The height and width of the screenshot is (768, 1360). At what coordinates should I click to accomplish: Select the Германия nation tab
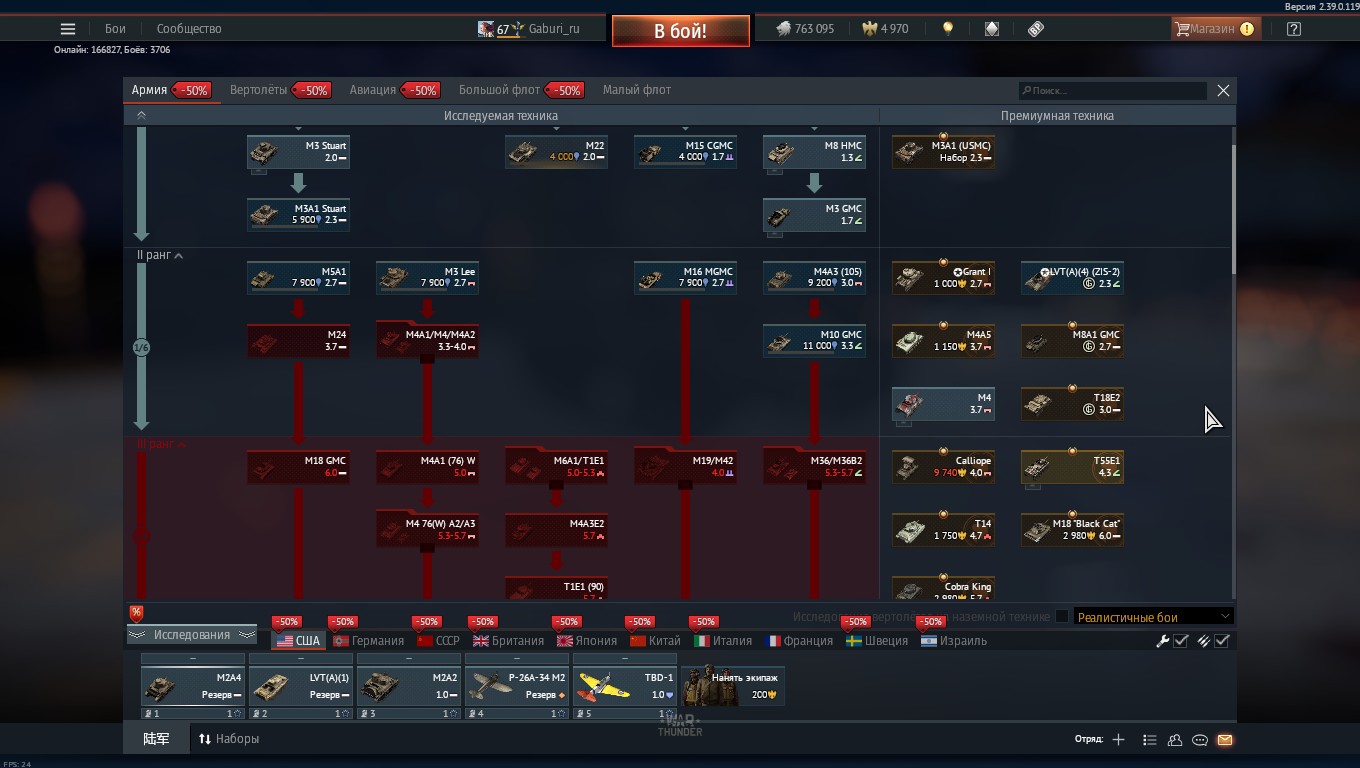(377, 641)
